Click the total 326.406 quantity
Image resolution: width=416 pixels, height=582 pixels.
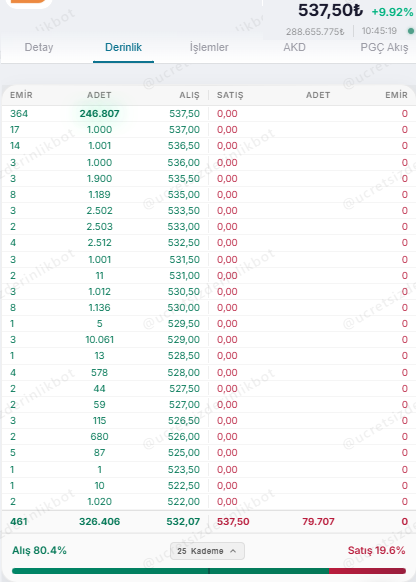pos(99,521)
